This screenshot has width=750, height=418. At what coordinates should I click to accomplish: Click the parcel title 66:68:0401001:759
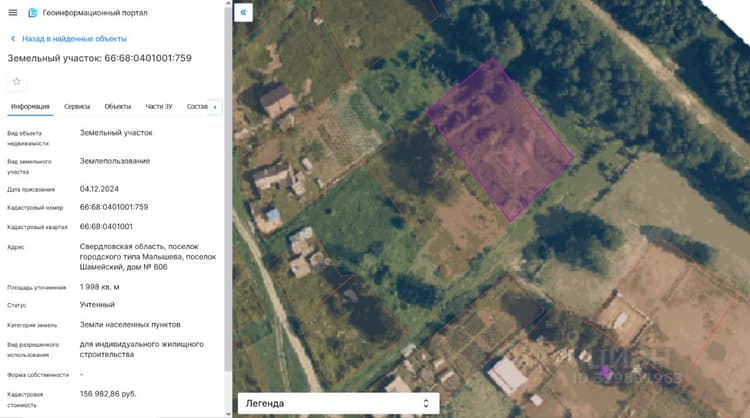click(99, 58)
